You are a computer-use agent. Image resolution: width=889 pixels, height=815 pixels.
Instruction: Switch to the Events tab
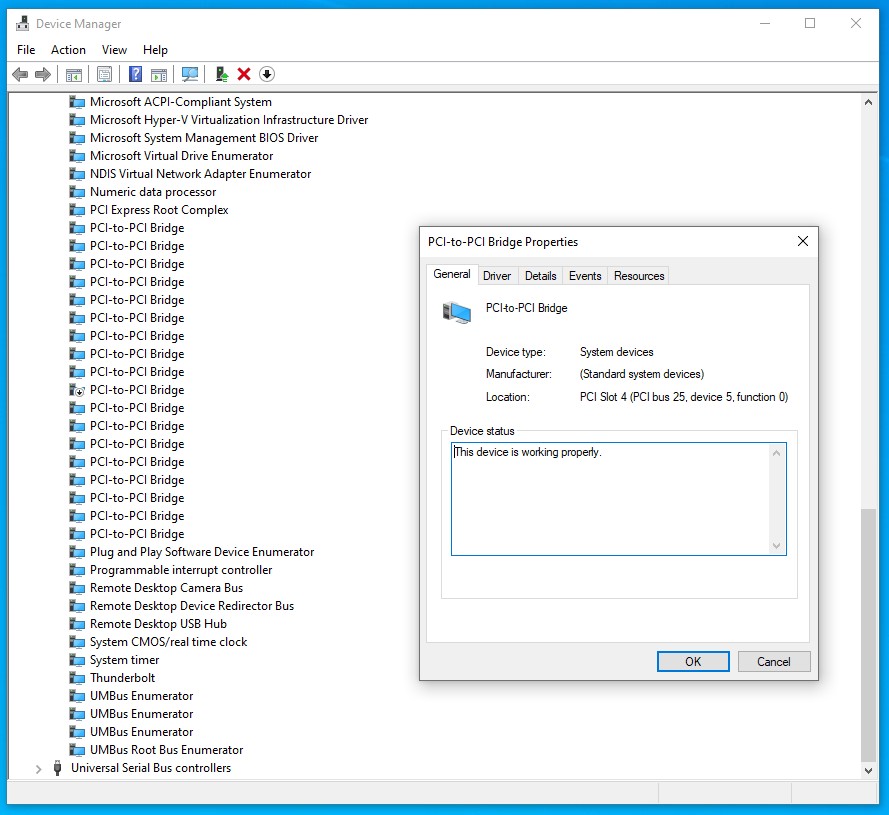[x=585, y=276]
